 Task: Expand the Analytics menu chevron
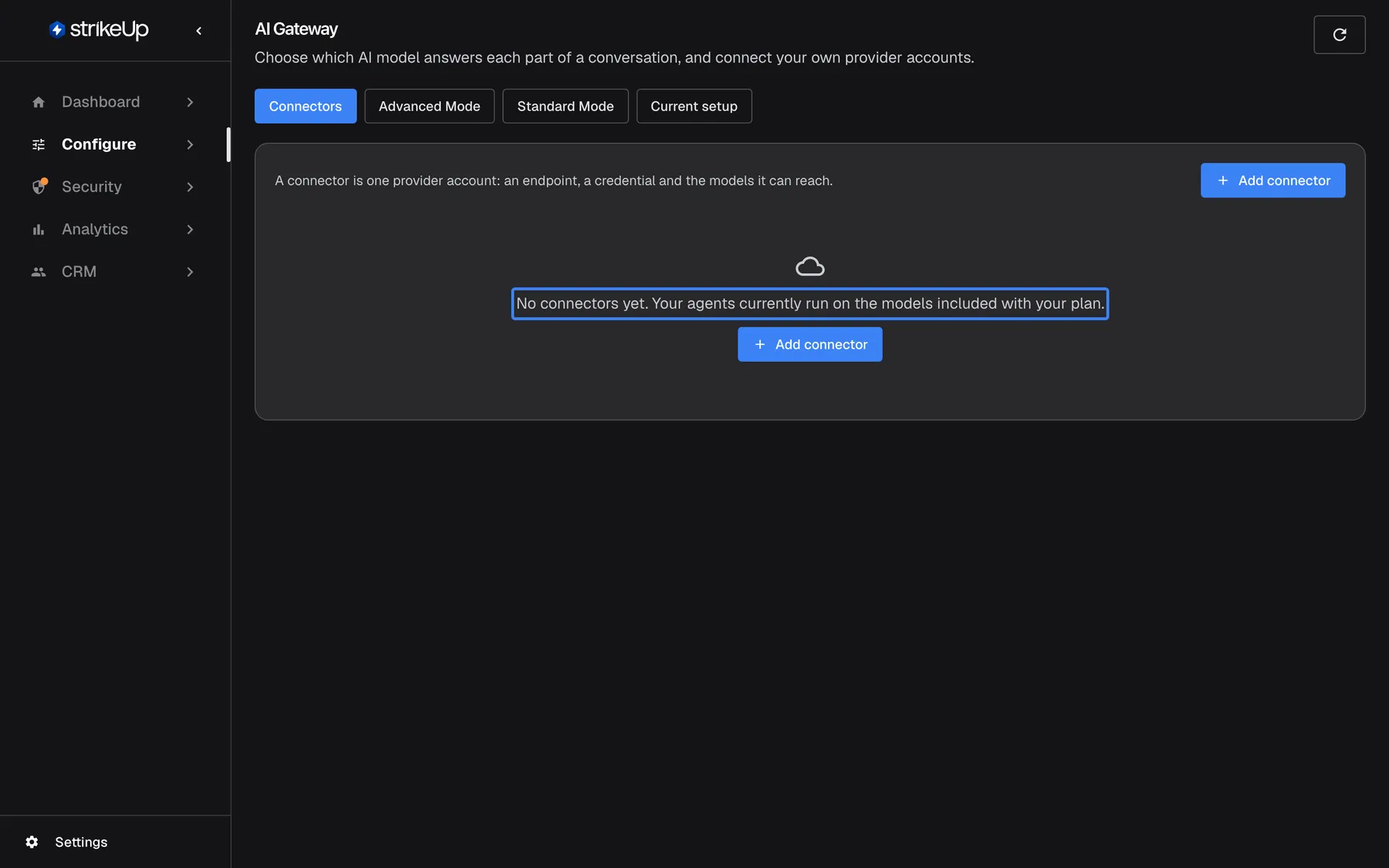pyautogui.click(x=190, y=229)
